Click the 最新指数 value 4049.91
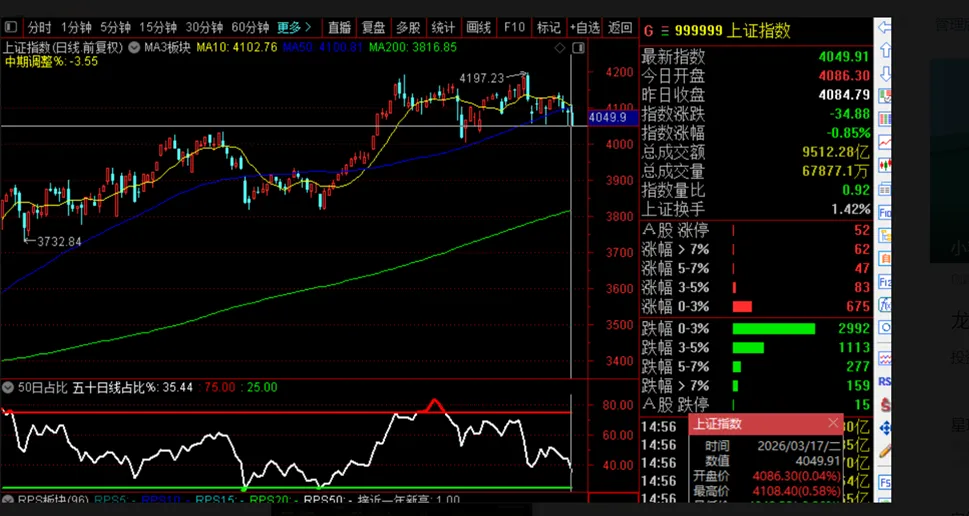 (844, 57)
